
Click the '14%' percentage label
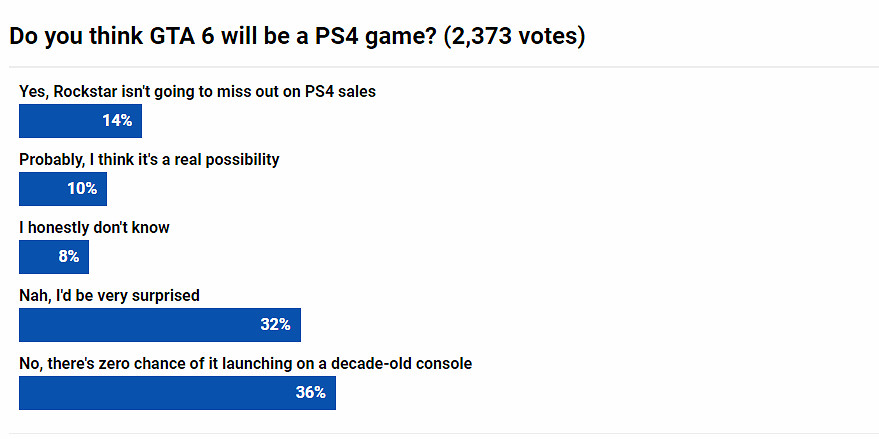(x=117, y=121)
